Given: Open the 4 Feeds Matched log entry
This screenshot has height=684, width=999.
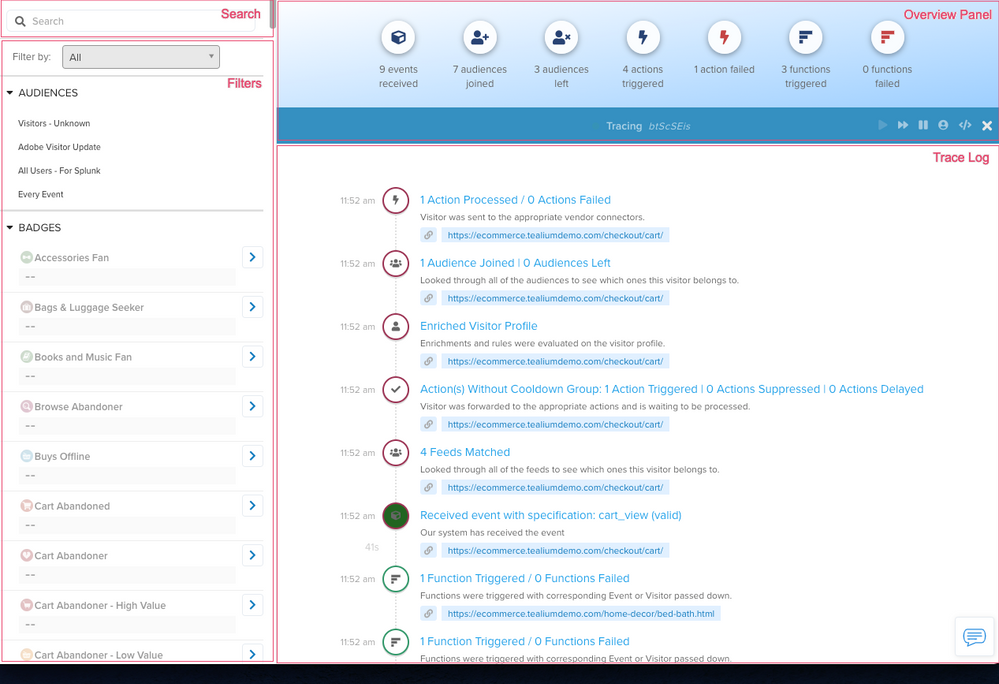Looking at the screenshot, I should 464,452.
